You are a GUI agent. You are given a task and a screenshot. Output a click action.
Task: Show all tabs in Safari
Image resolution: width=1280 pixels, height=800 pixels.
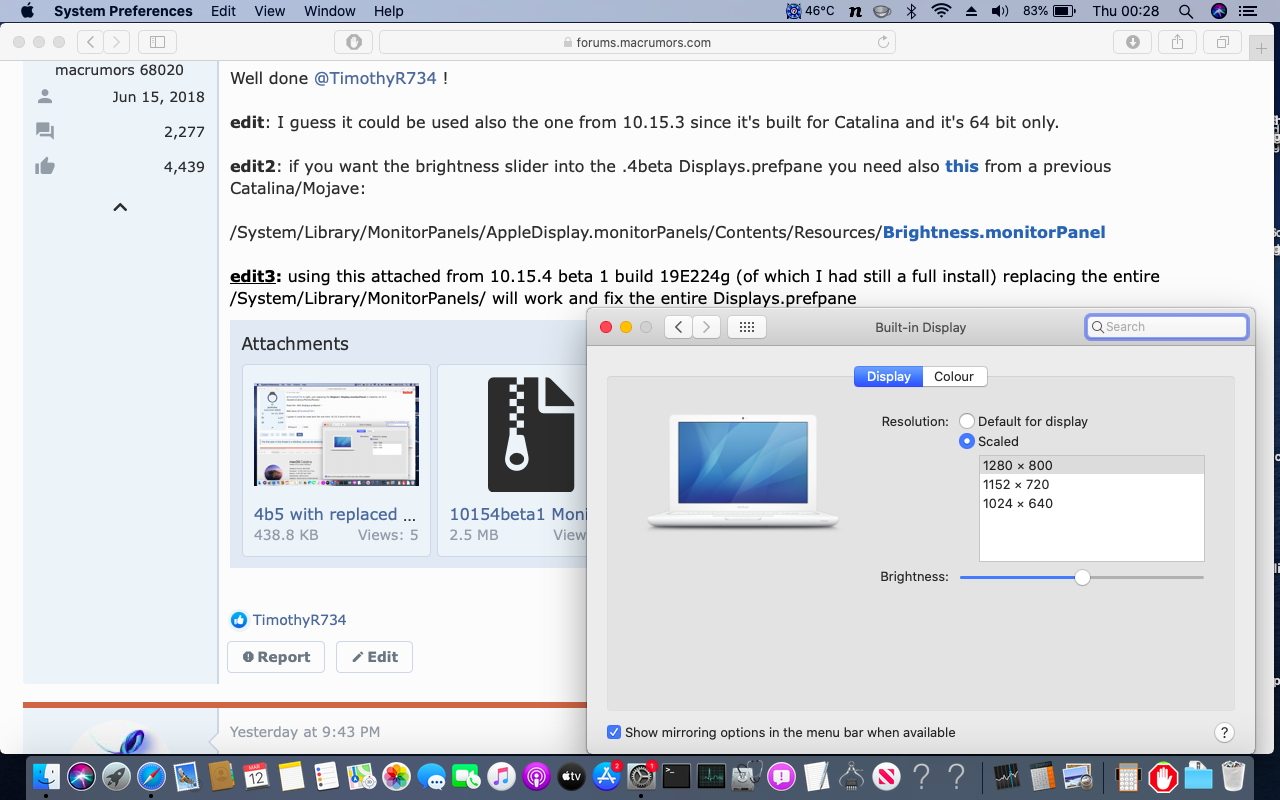pyautogui.click(x=1223, y=42)
